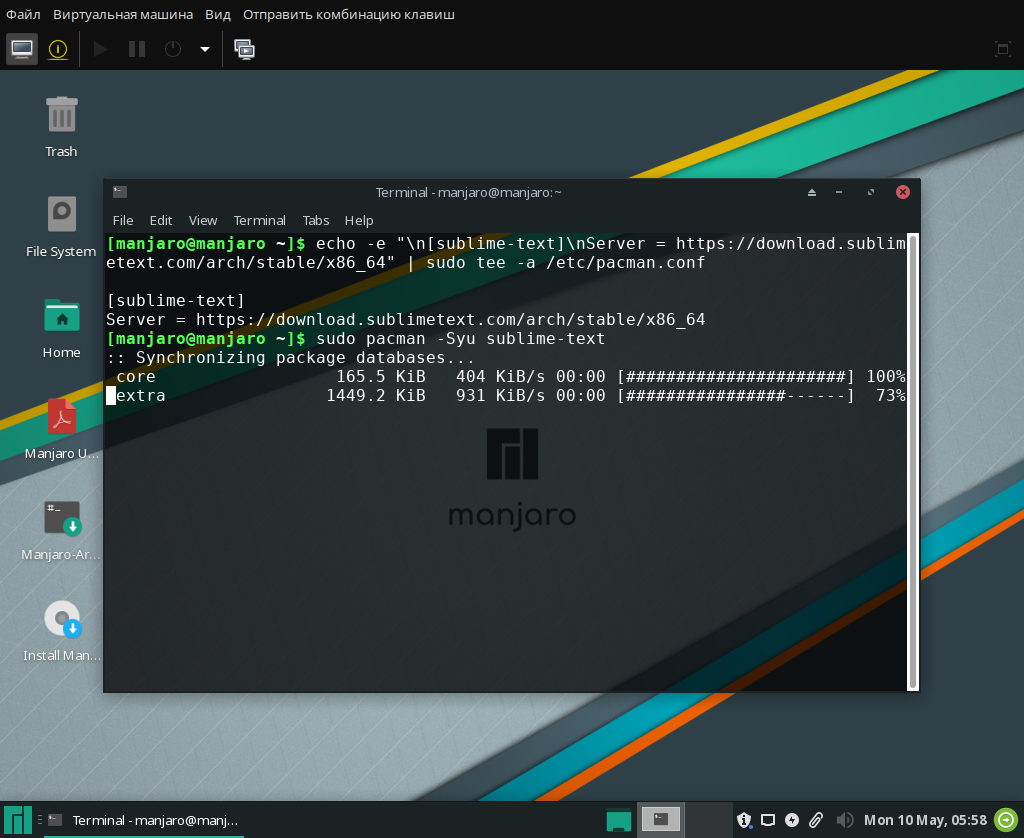Image resolution: width=1024 pixels, height=838 pixels.
Task: Open the Виртуальная машина menu
Action: coord(123,15)
